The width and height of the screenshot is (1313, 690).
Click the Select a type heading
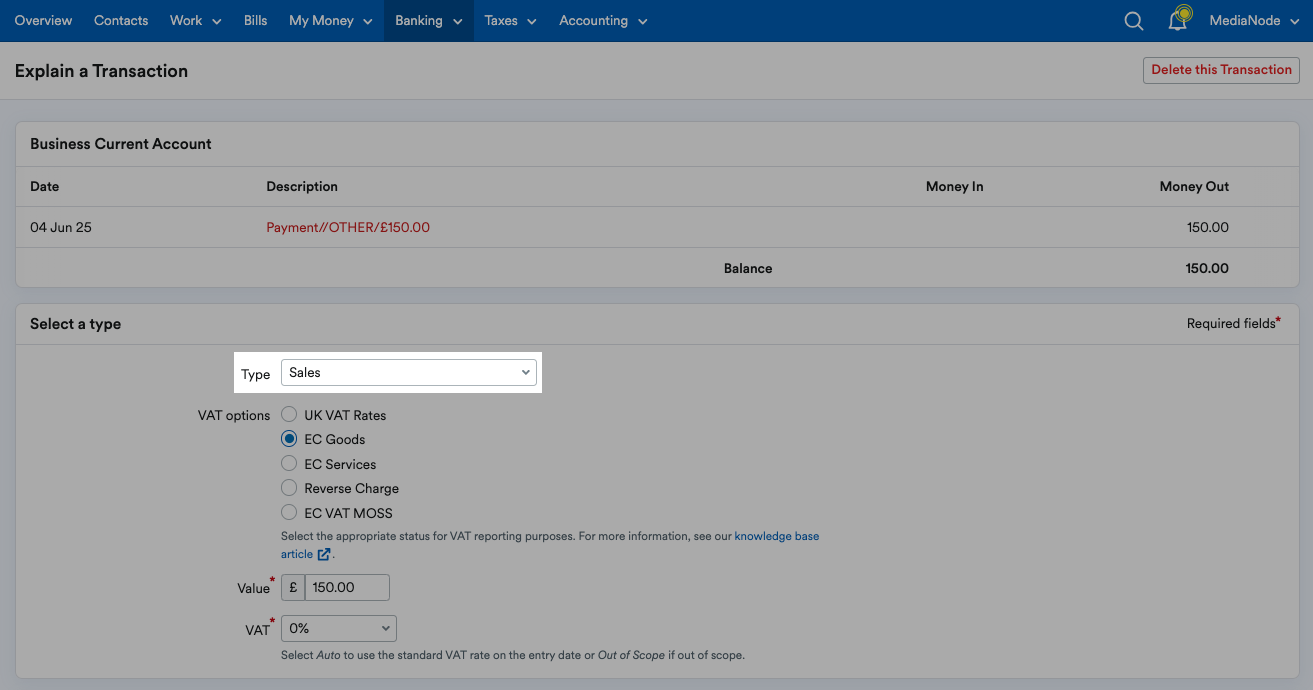pos(76,324)
